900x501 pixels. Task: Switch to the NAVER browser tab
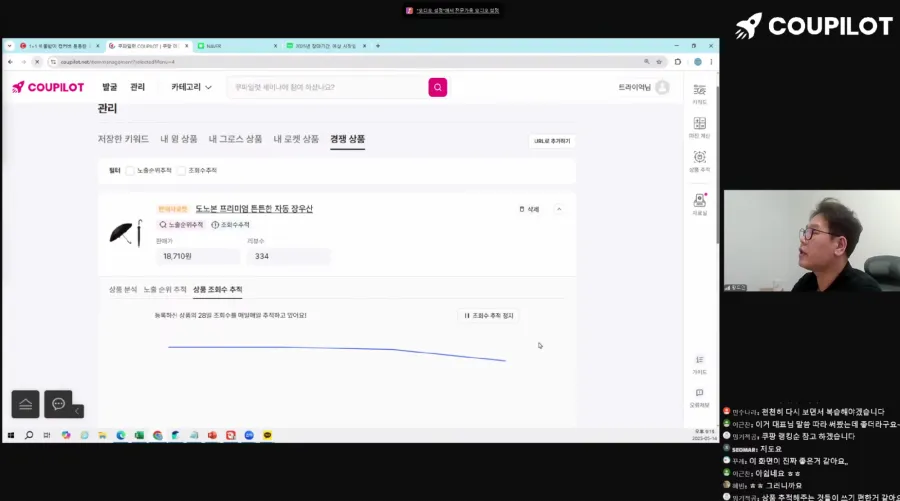[x=236, y=46]
